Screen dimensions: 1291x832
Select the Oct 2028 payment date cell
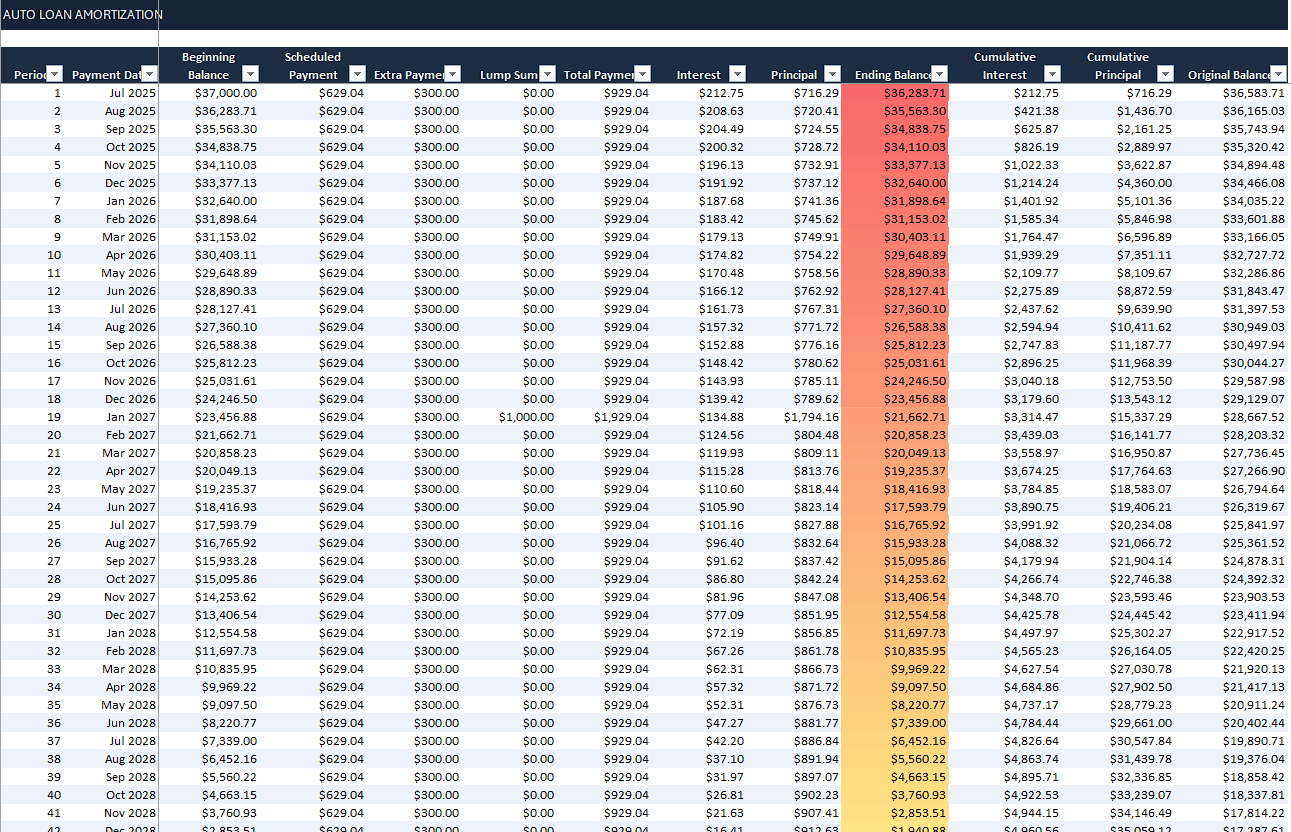[x=111, y=795]
